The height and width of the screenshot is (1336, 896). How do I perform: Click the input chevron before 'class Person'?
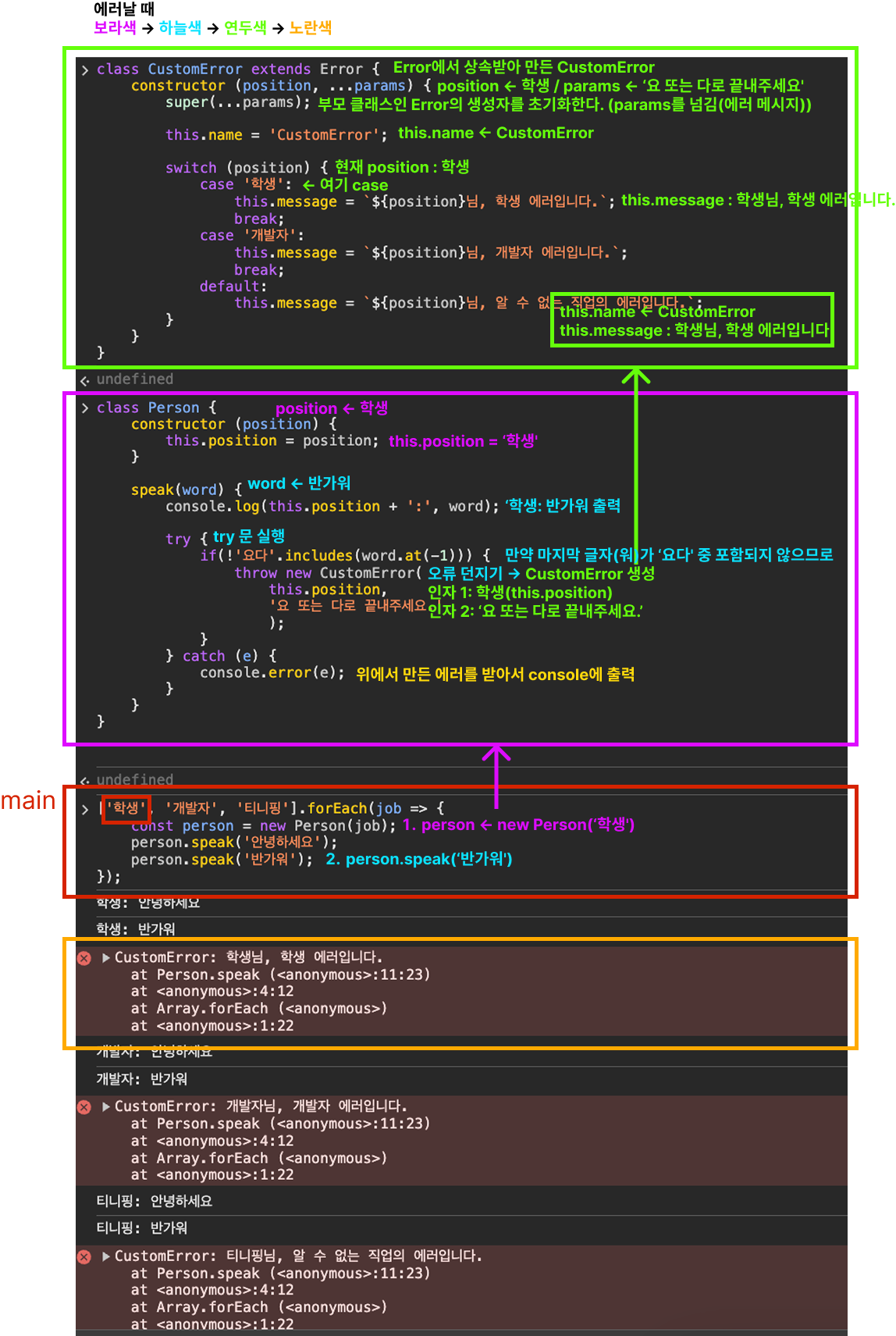(x=85, y=408)
